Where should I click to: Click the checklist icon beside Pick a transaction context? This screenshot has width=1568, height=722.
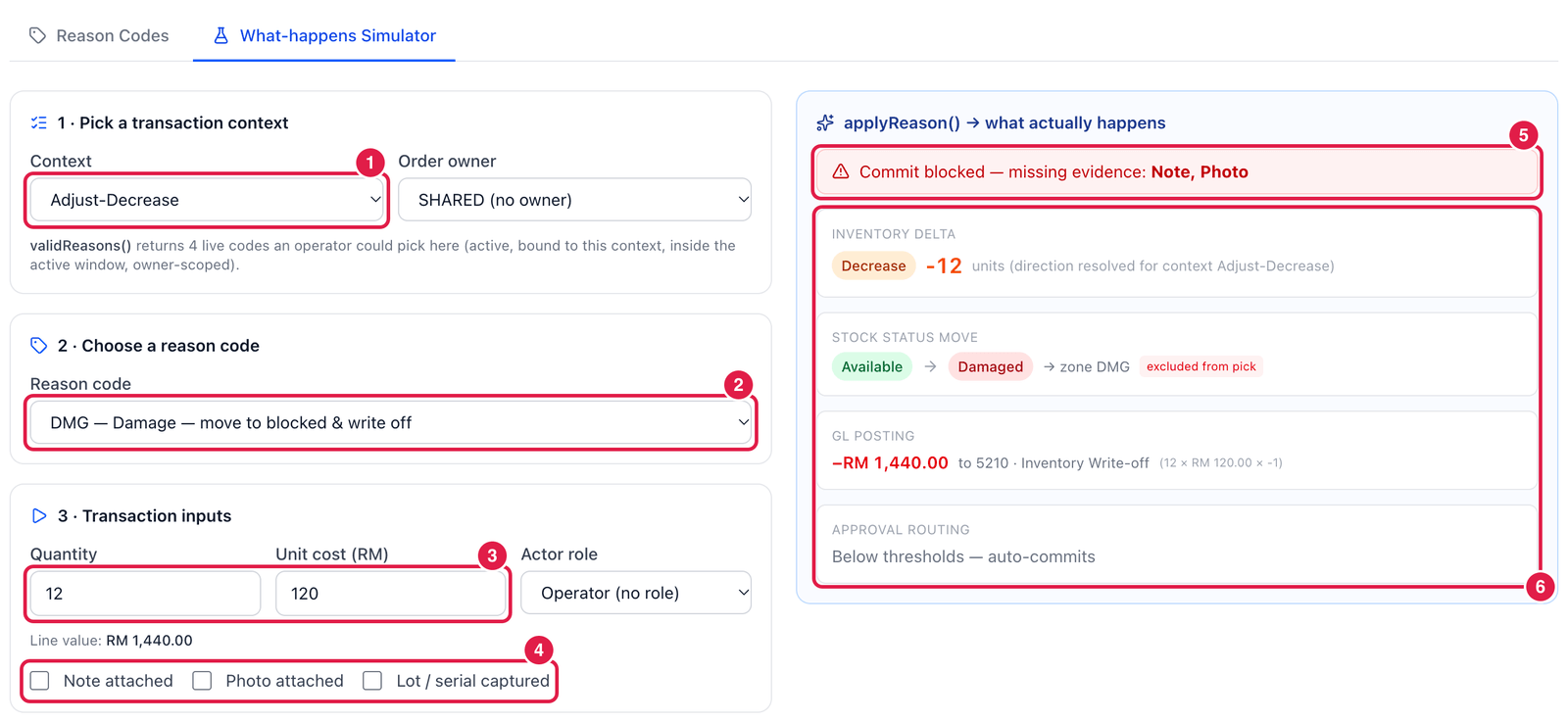pyautogui.click(x=39, y=122)
